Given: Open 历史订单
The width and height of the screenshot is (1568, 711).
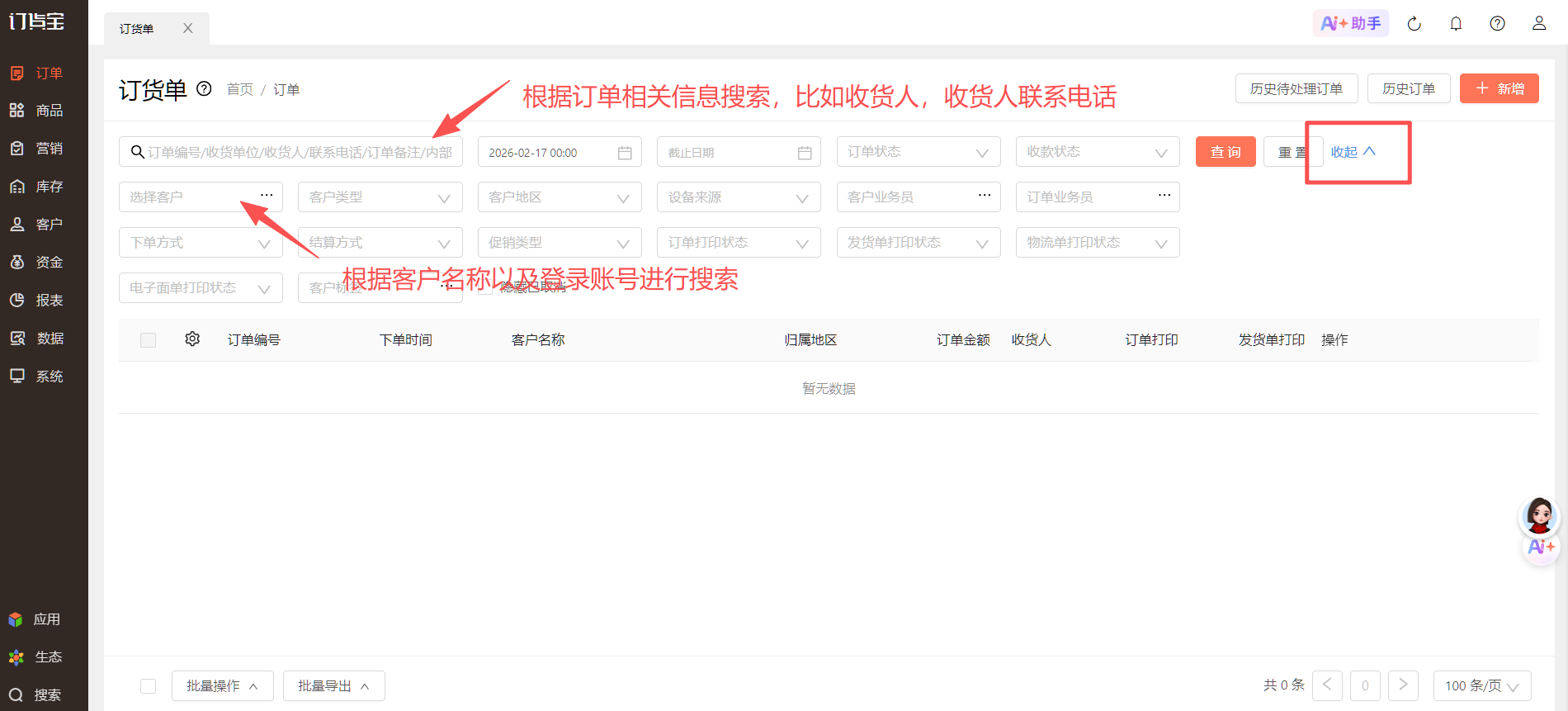Looking at the screenshot, I should 1409,88.
